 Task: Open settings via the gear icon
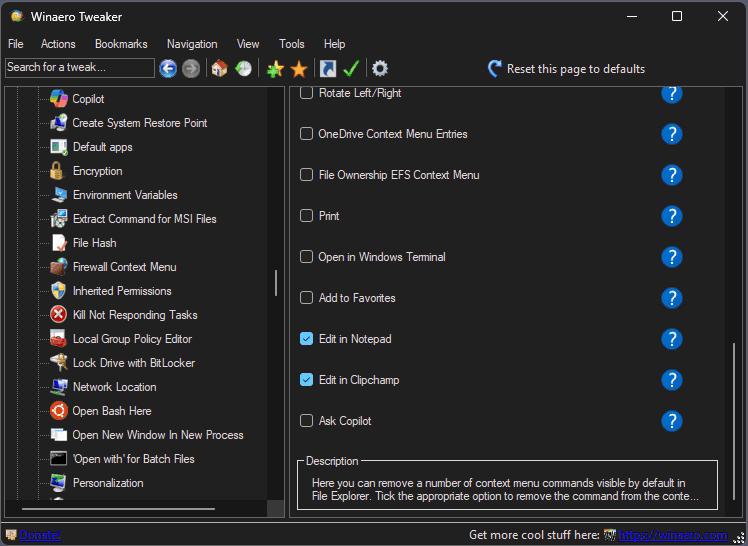click(380, 69)
